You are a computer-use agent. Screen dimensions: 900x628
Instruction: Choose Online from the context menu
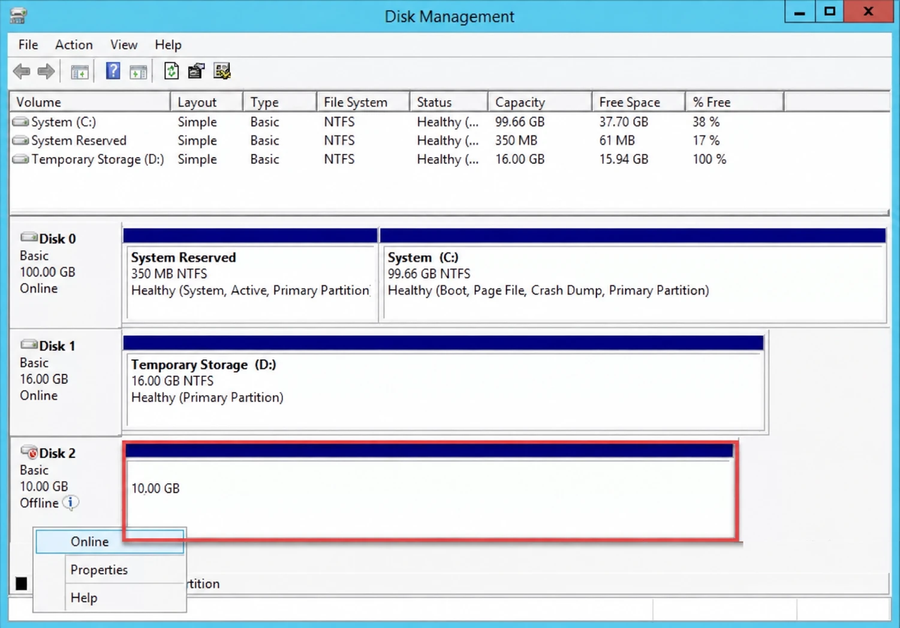(110, 541)
